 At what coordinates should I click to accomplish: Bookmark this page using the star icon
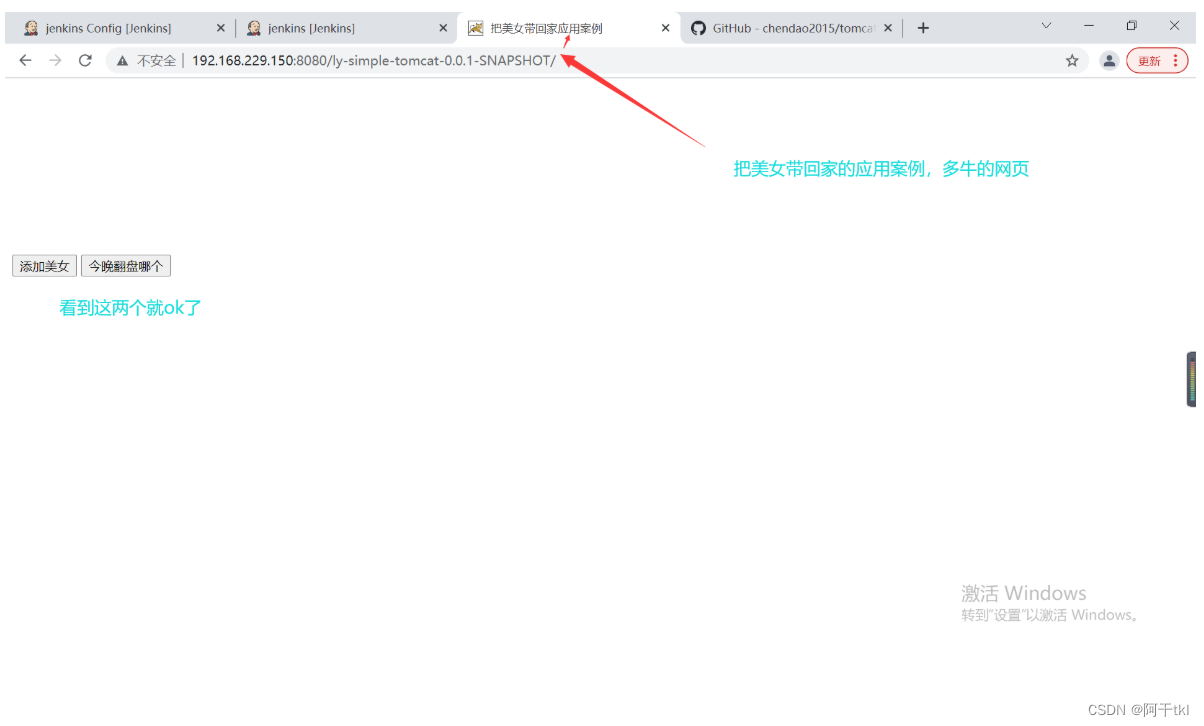pos(1072,60)
